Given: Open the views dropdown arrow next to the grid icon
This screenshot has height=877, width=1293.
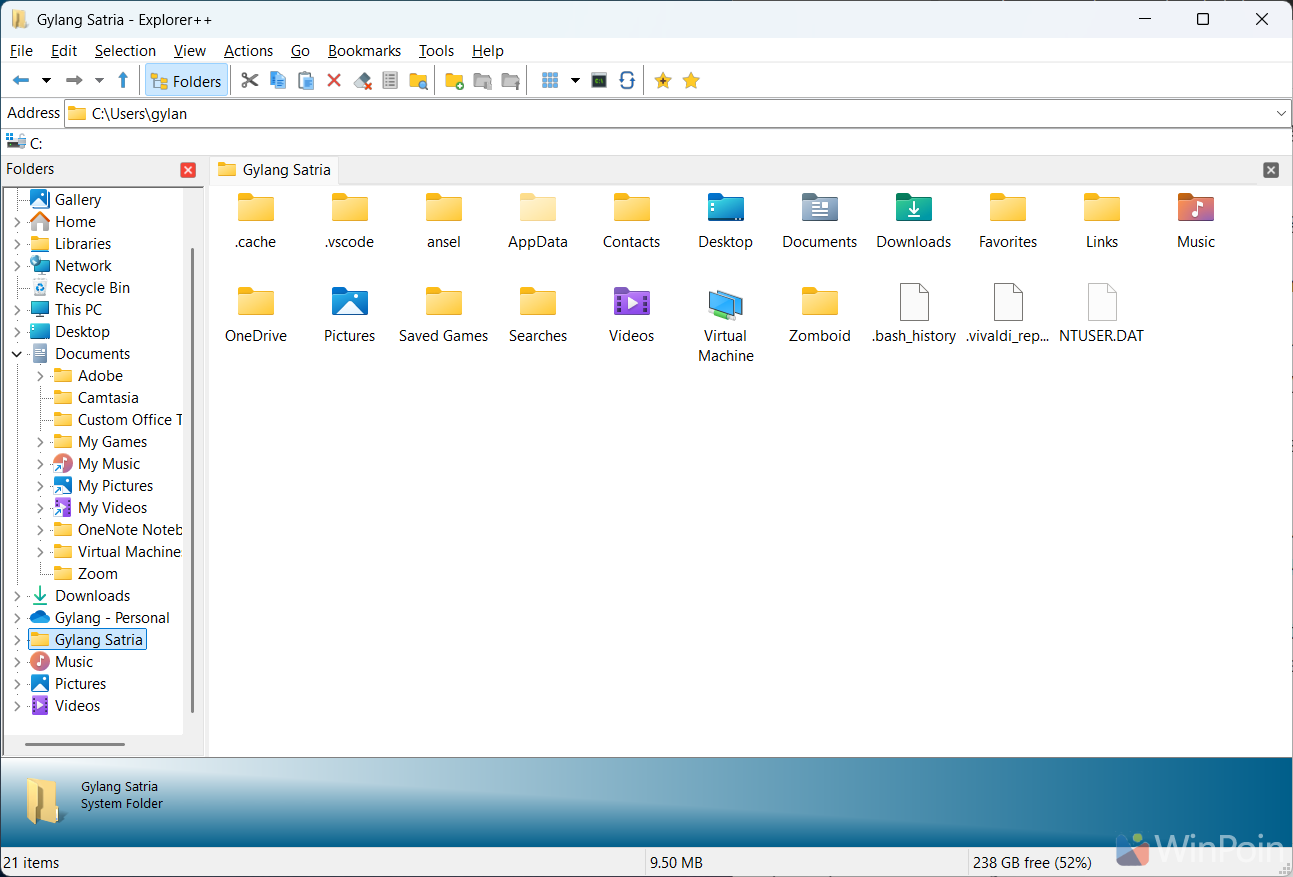Looking at the screenshot, I should pyautogui.click(x=576, y=80).
